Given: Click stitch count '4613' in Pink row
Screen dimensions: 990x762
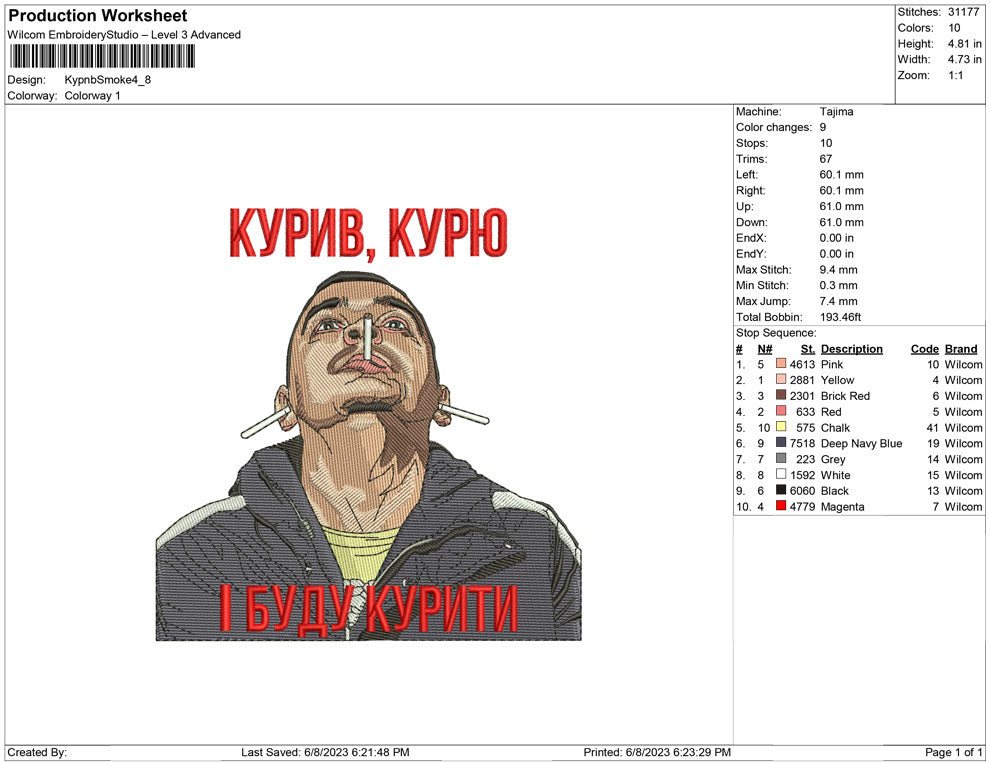Looking at the screenshot, I should (802, 364).
